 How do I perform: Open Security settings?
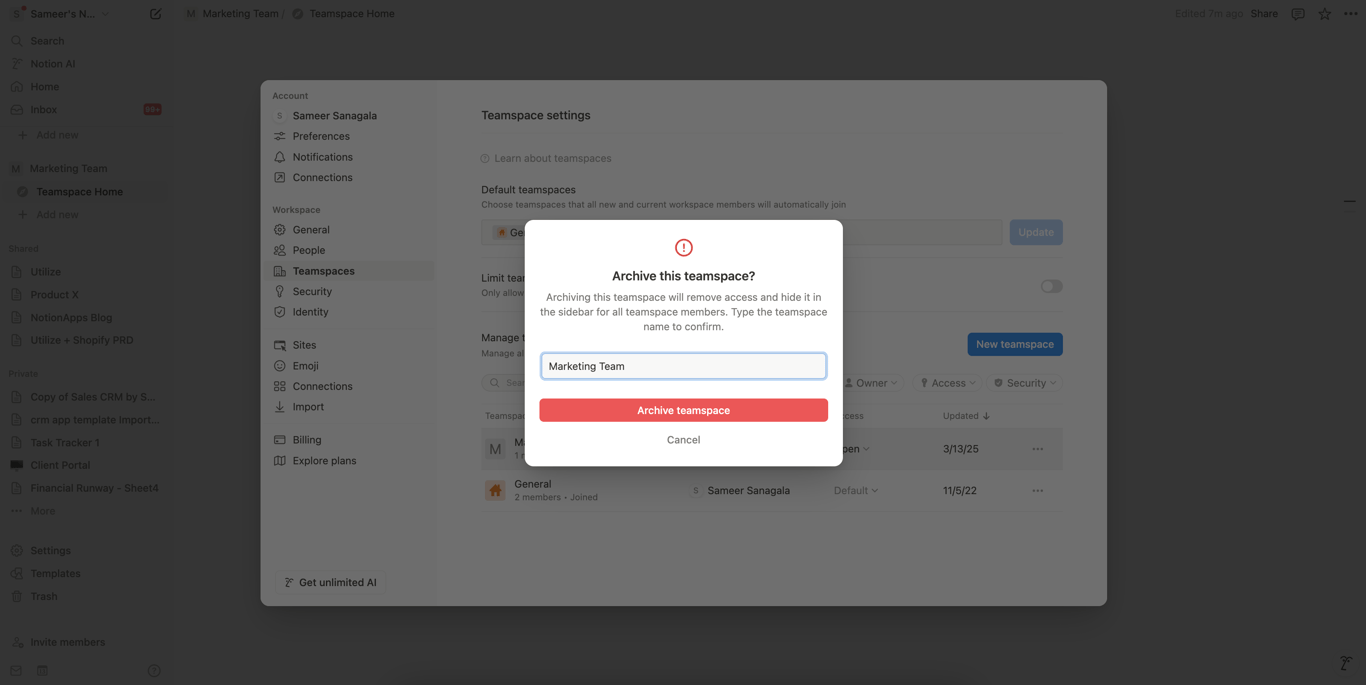352,292
